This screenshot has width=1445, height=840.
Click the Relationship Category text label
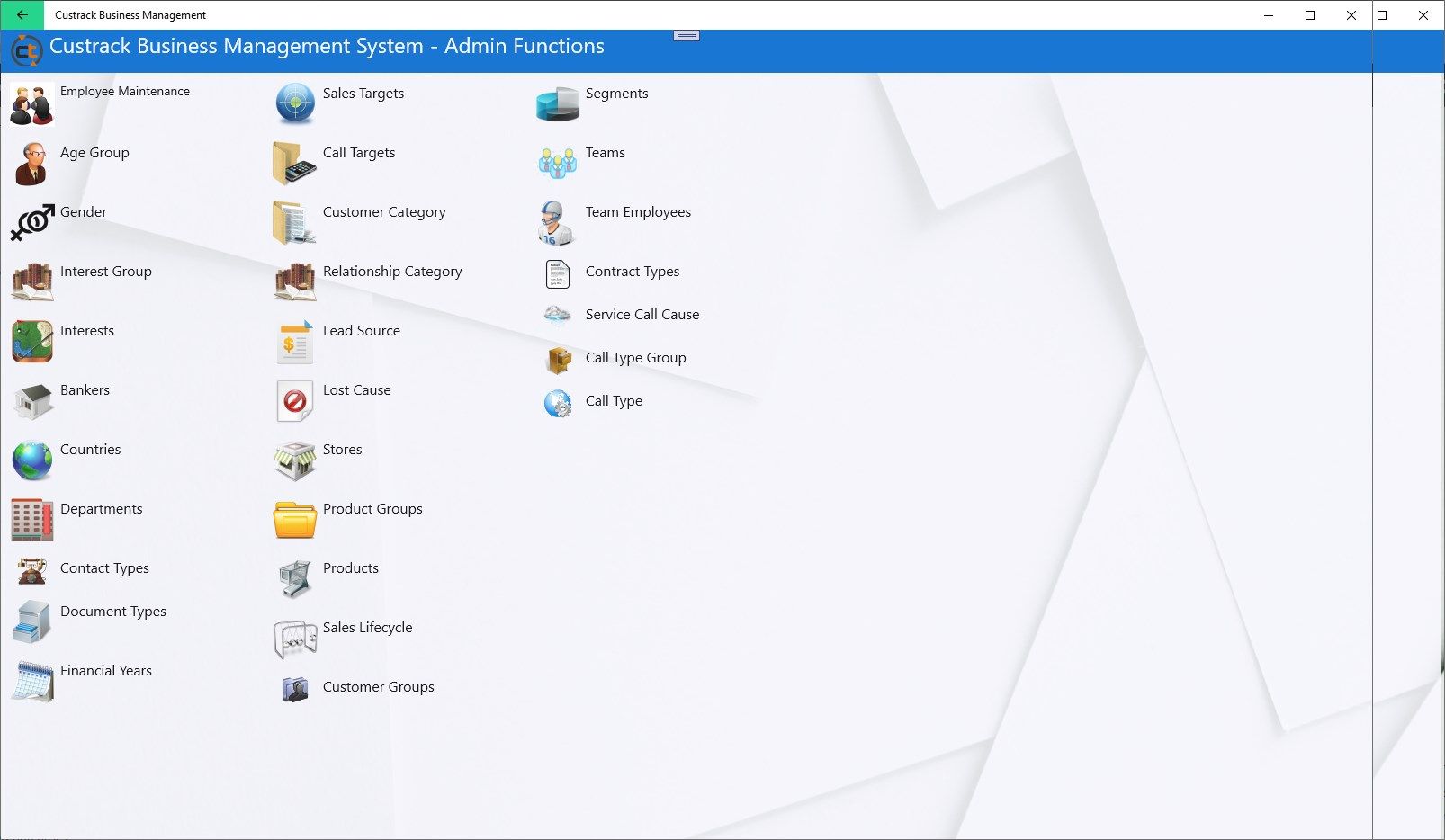click(x=392, y=272)
